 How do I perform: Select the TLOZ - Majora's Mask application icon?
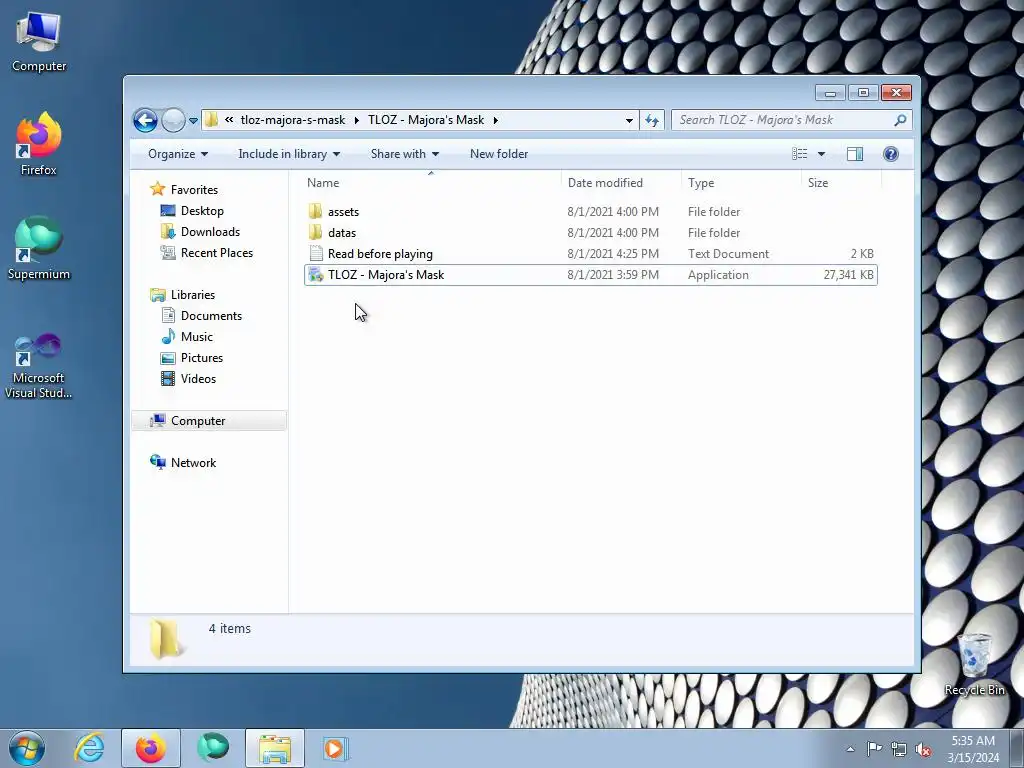coord(315,275)
